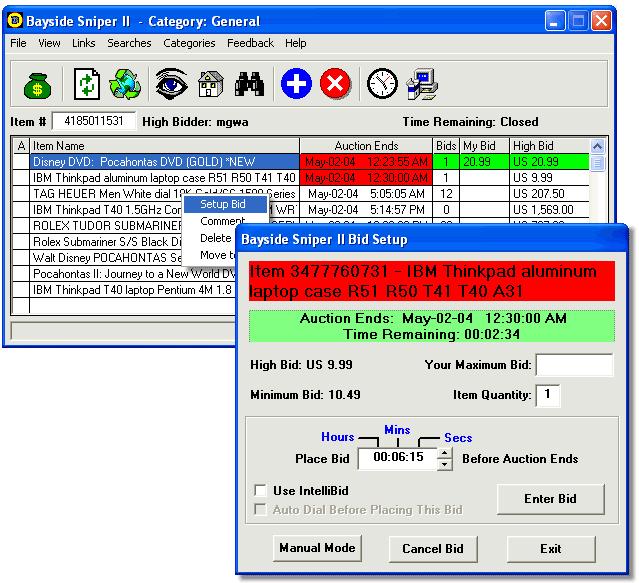The width and height of the screenshot is (639, 583).
Task: Choose Setup Bid in the context menu
Action: point(225,204)
